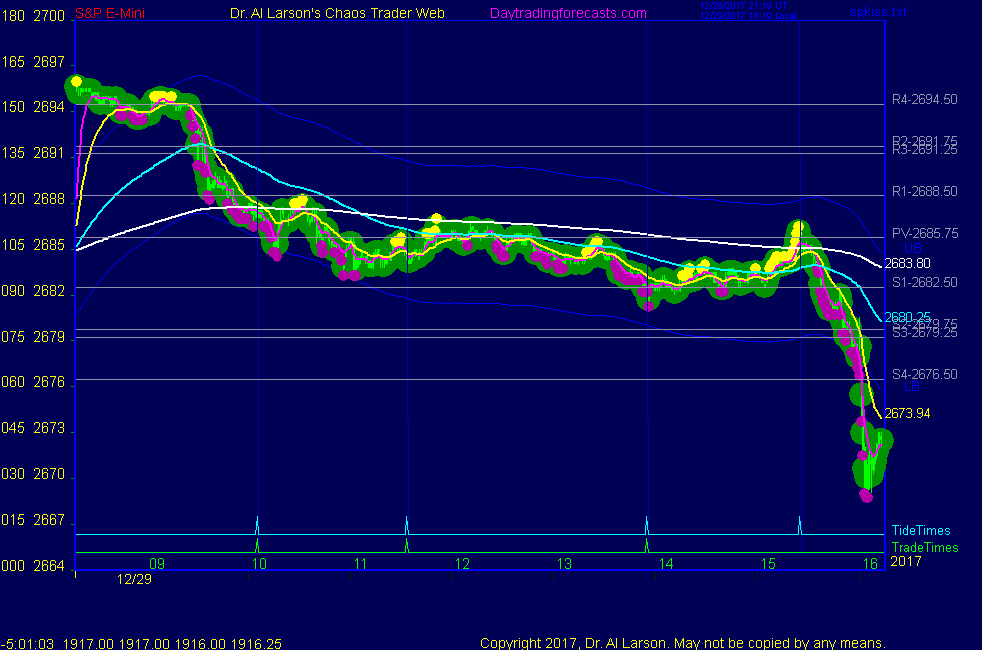The width and height of the screenshot is (982, 650).
Task: Click the 180 2700 axis label
Action: (33, 16)
